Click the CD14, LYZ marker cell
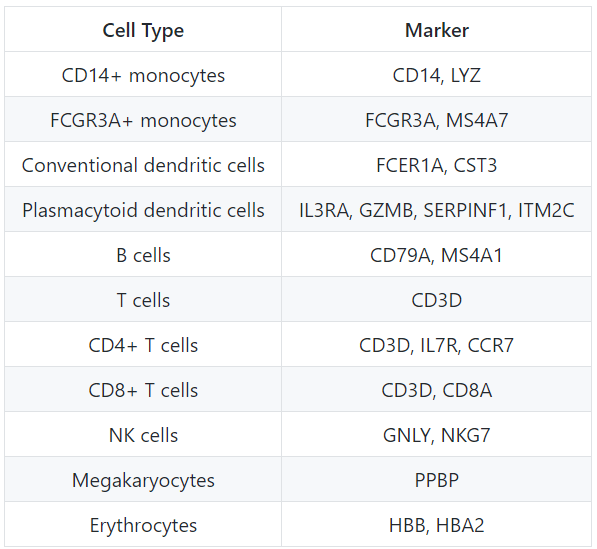597x549 pixels. 436,75
